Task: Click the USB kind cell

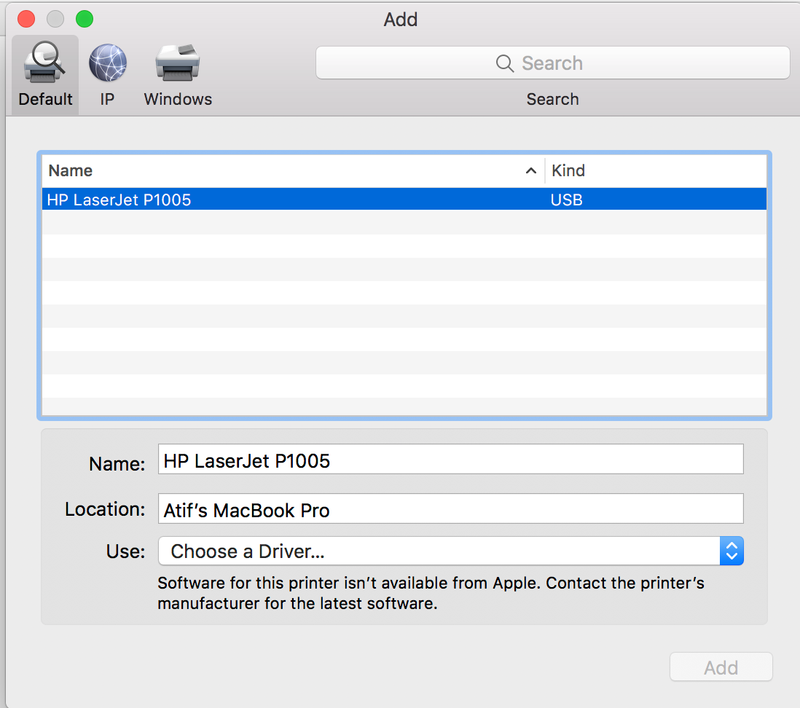Action: [x=566, y=200]
